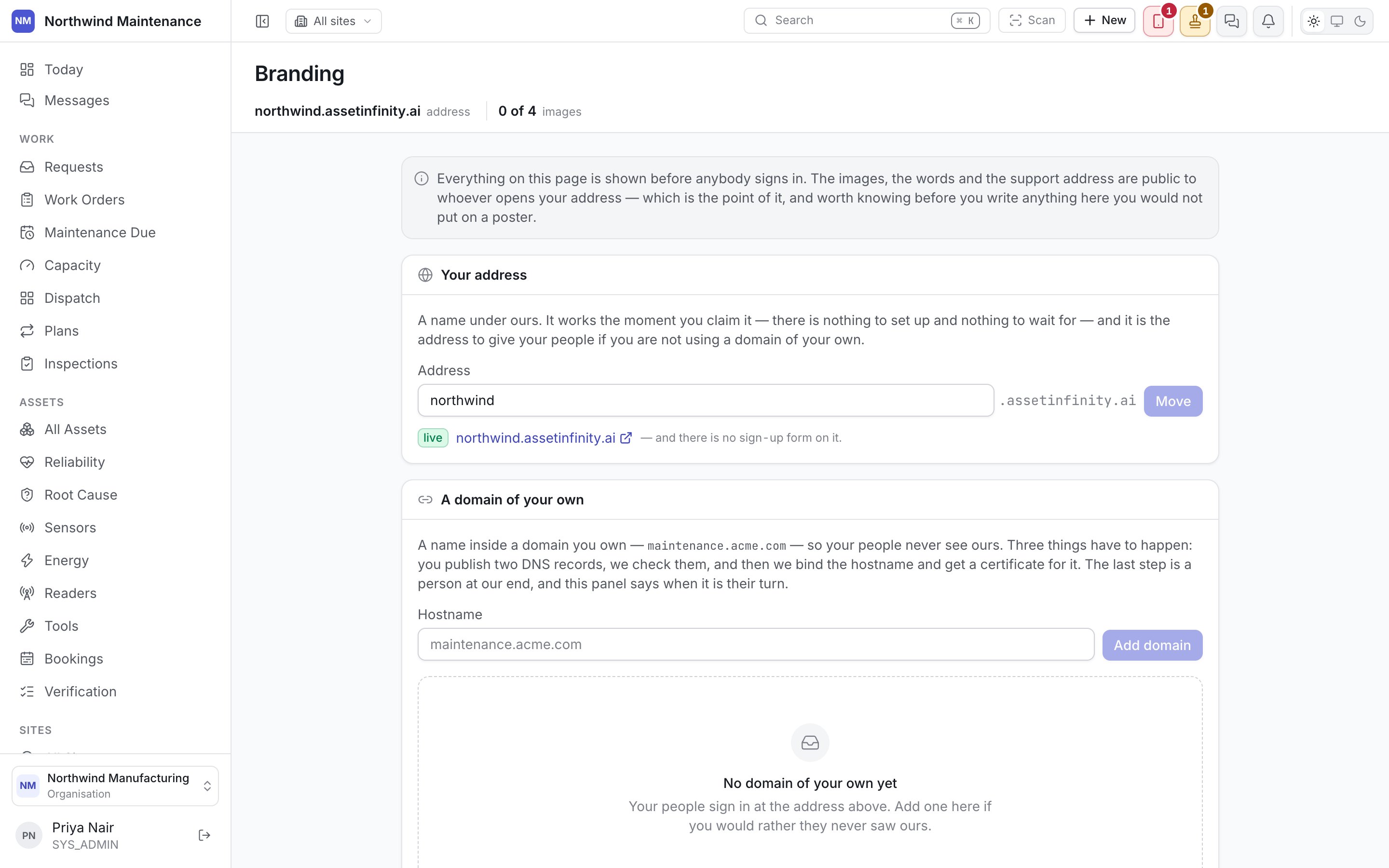This screenshot has width=1389, height=868.
Task: Open Verification checklist
Action: point(115,692)
